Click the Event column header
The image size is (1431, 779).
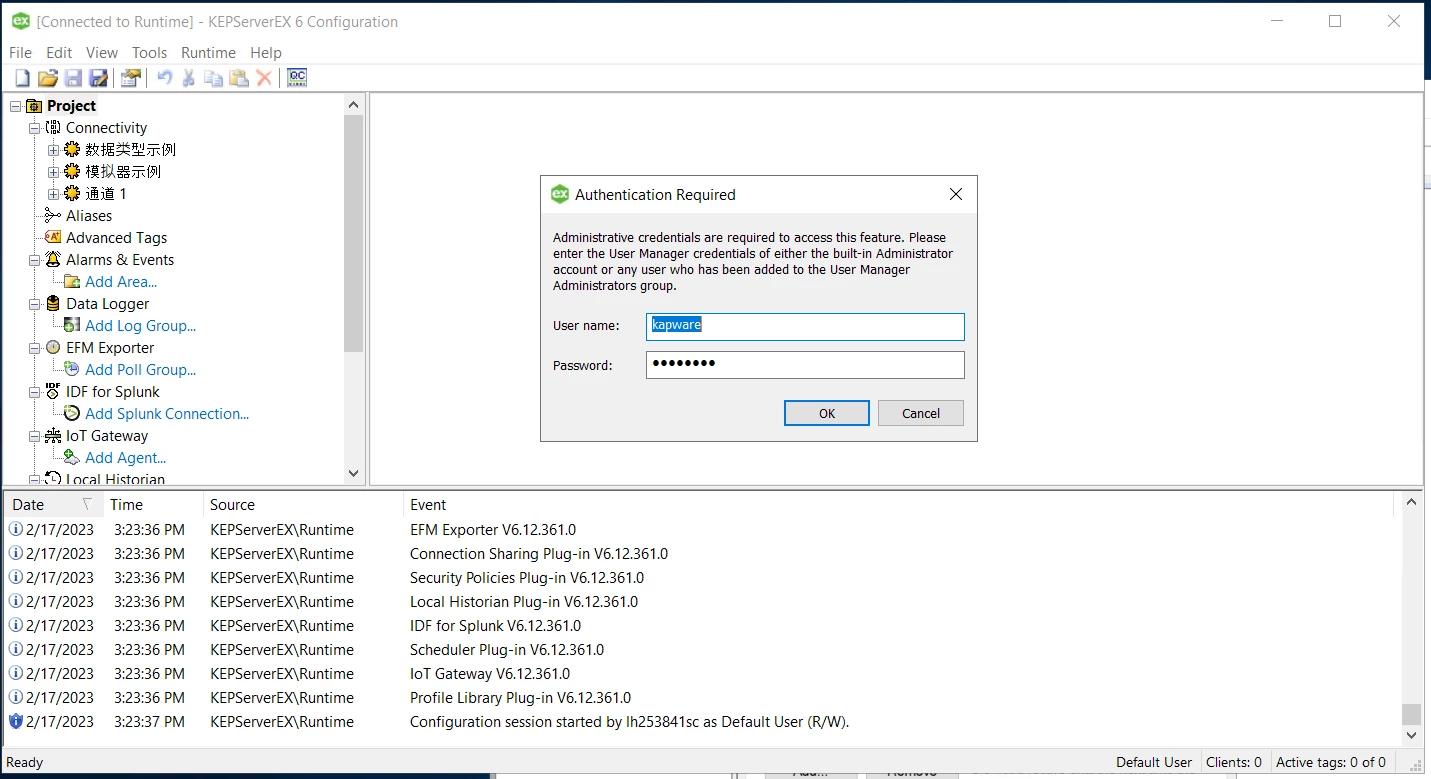pyautogui.click(x=897, y=505)
